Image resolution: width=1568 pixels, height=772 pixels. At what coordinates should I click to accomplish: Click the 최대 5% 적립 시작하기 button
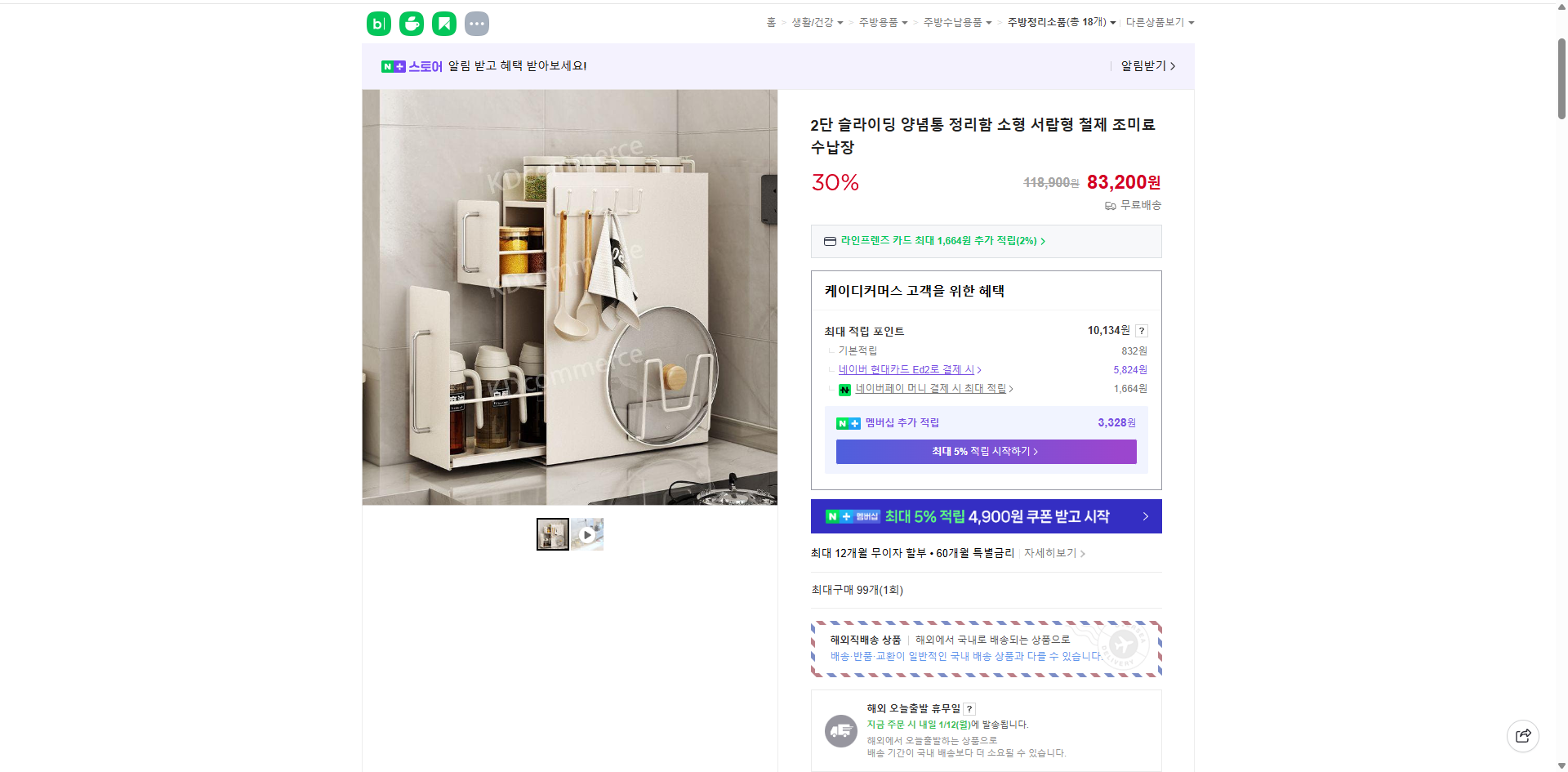[986, 451]
